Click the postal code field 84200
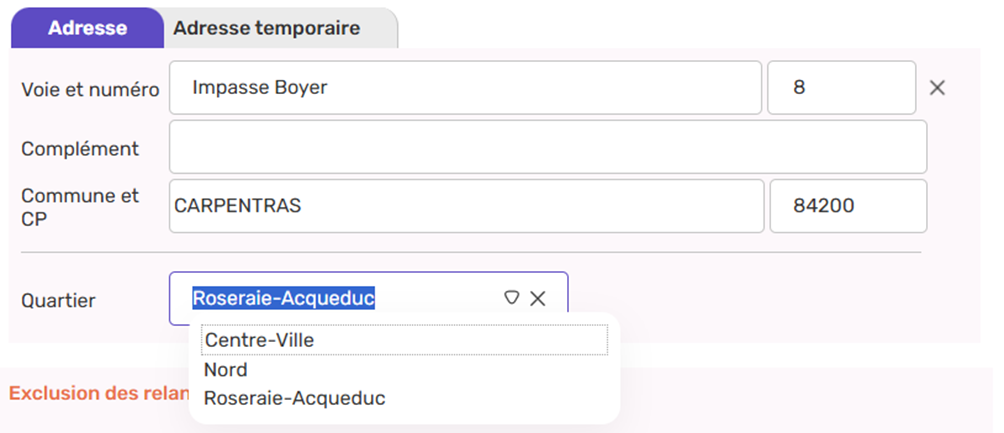 (847, 206)
